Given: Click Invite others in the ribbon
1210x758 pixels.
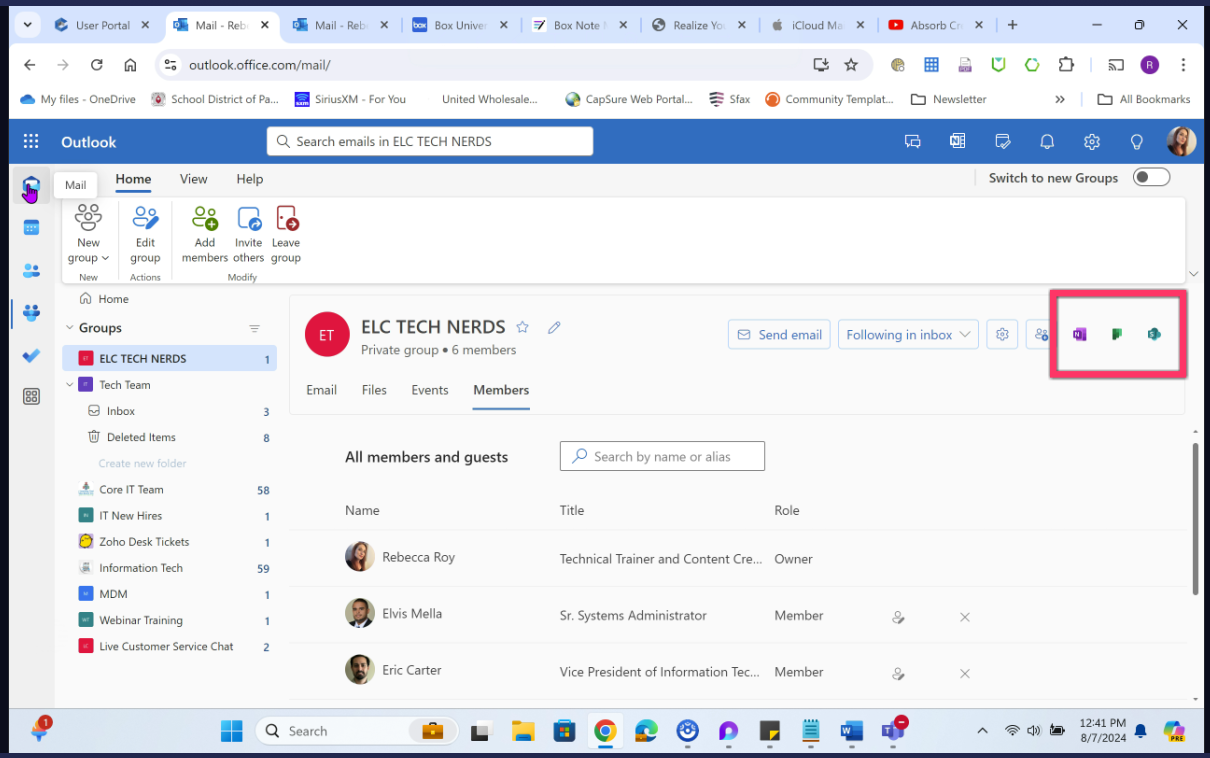Looking at the screenshot, I should click(249, 234).
